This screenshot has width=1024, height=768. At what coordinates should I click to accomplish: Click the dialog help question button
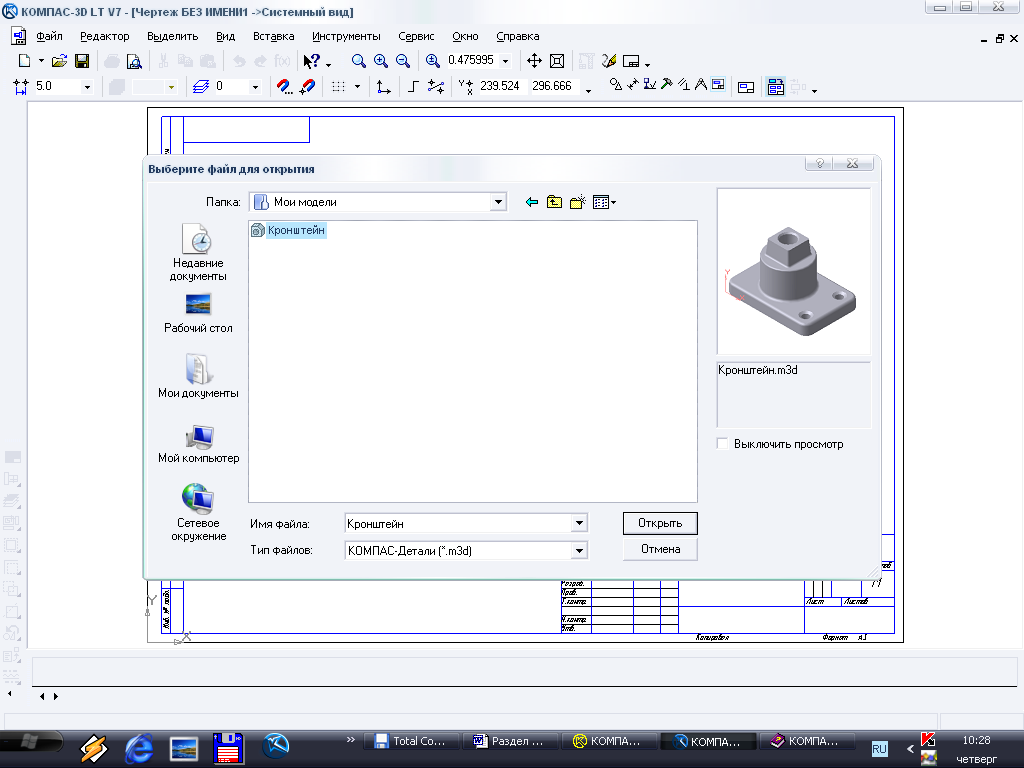tap(819, 163)
